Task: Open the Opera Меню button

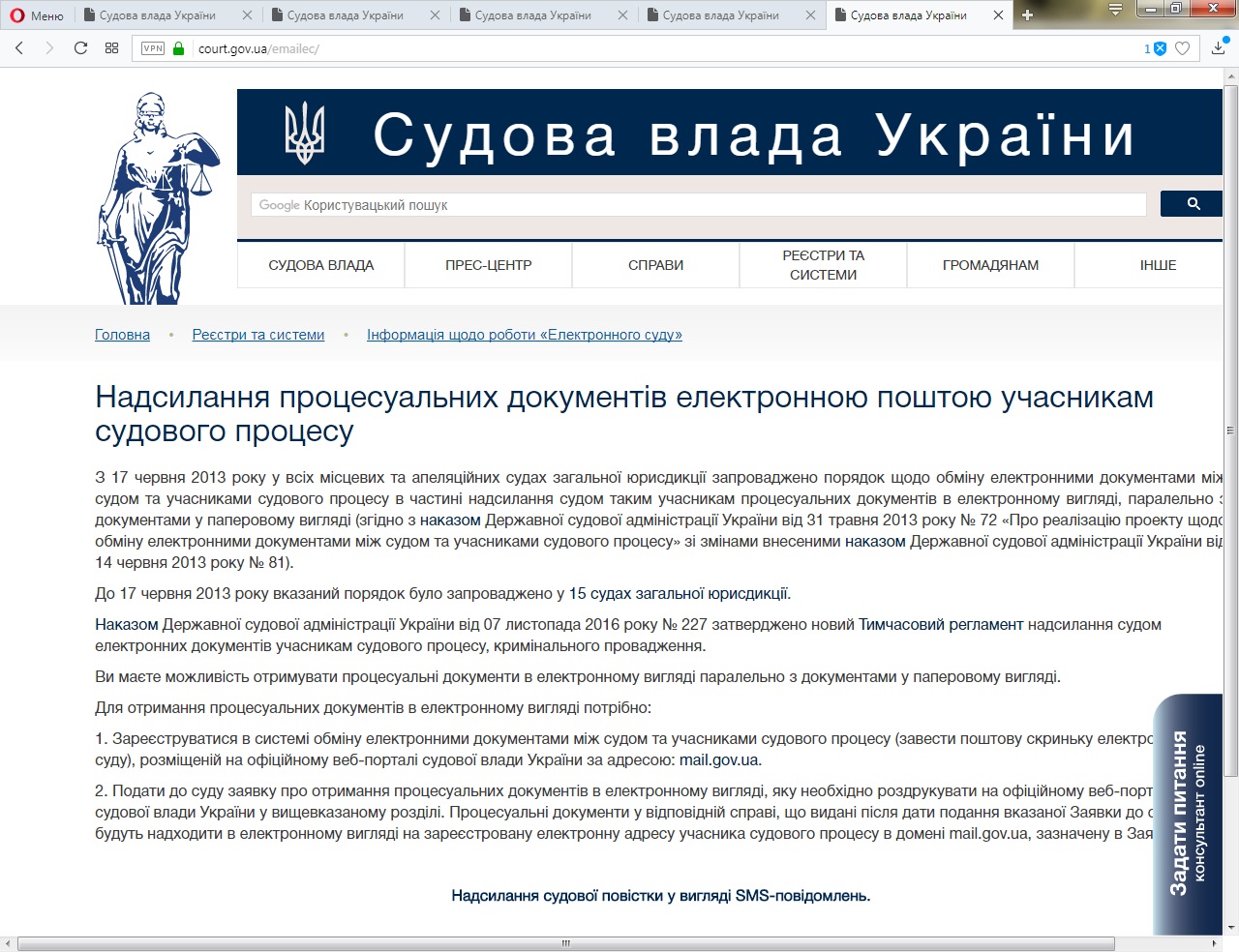Action: click(37, 15)
